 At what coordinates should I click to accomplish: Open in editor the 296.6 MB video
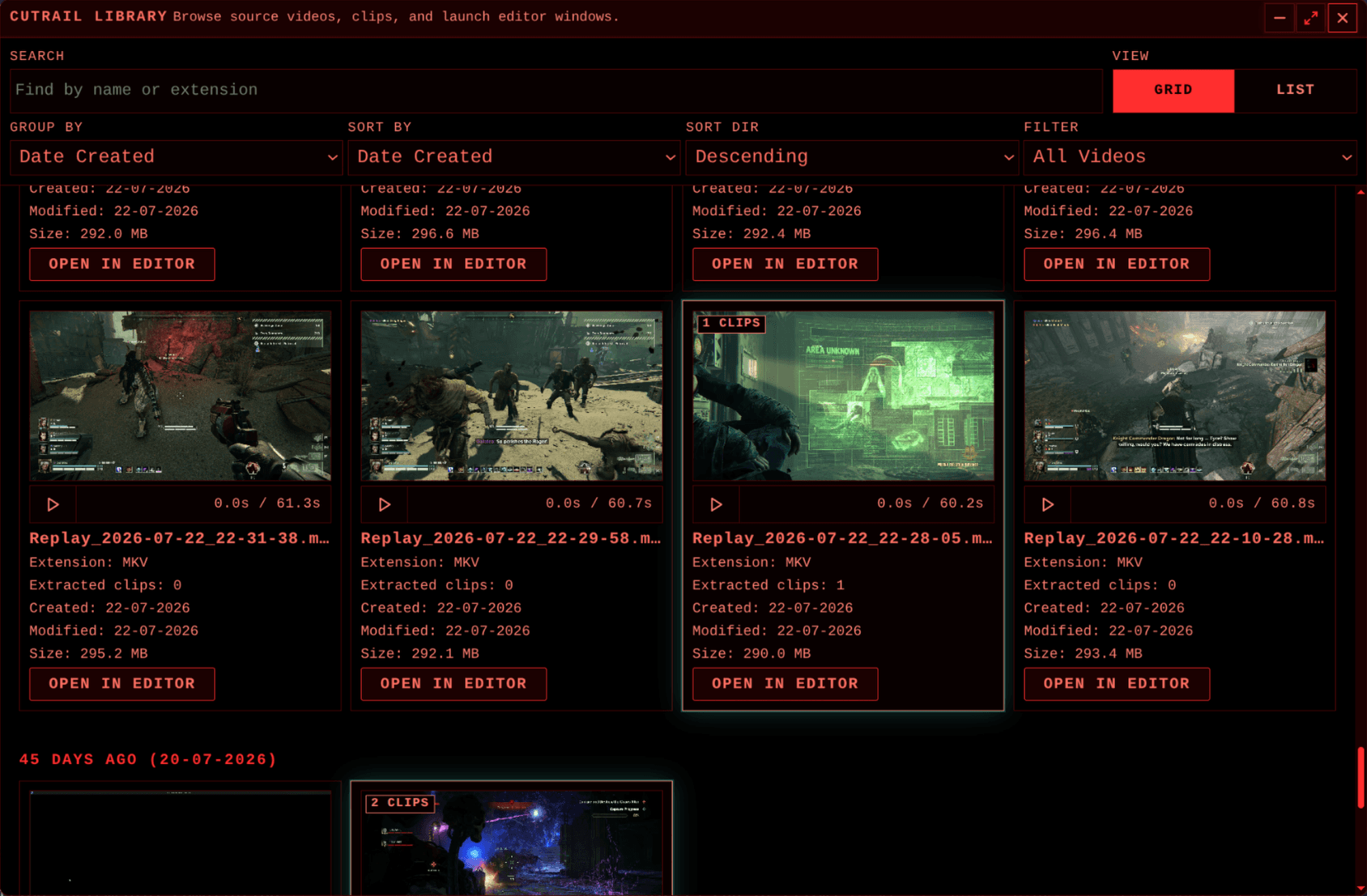tap(454, 265)
